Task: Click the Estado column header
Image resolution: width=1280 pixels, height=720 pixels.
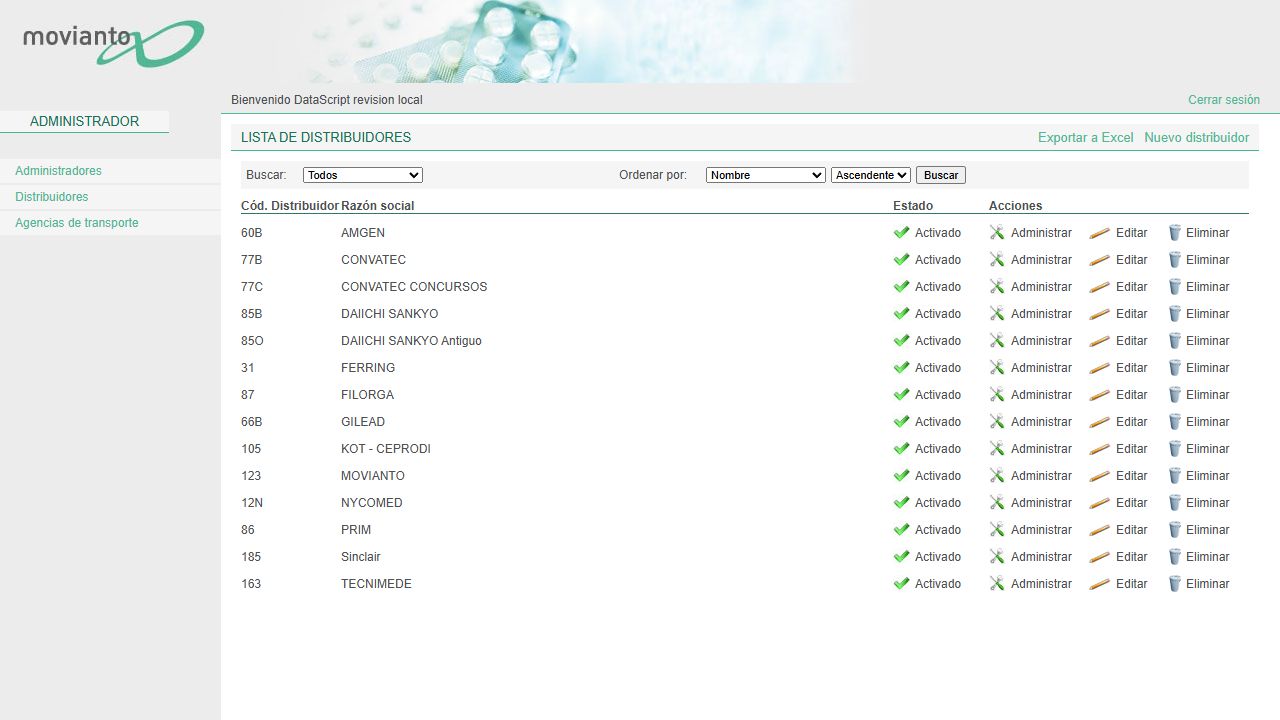Action: [913, 206]
